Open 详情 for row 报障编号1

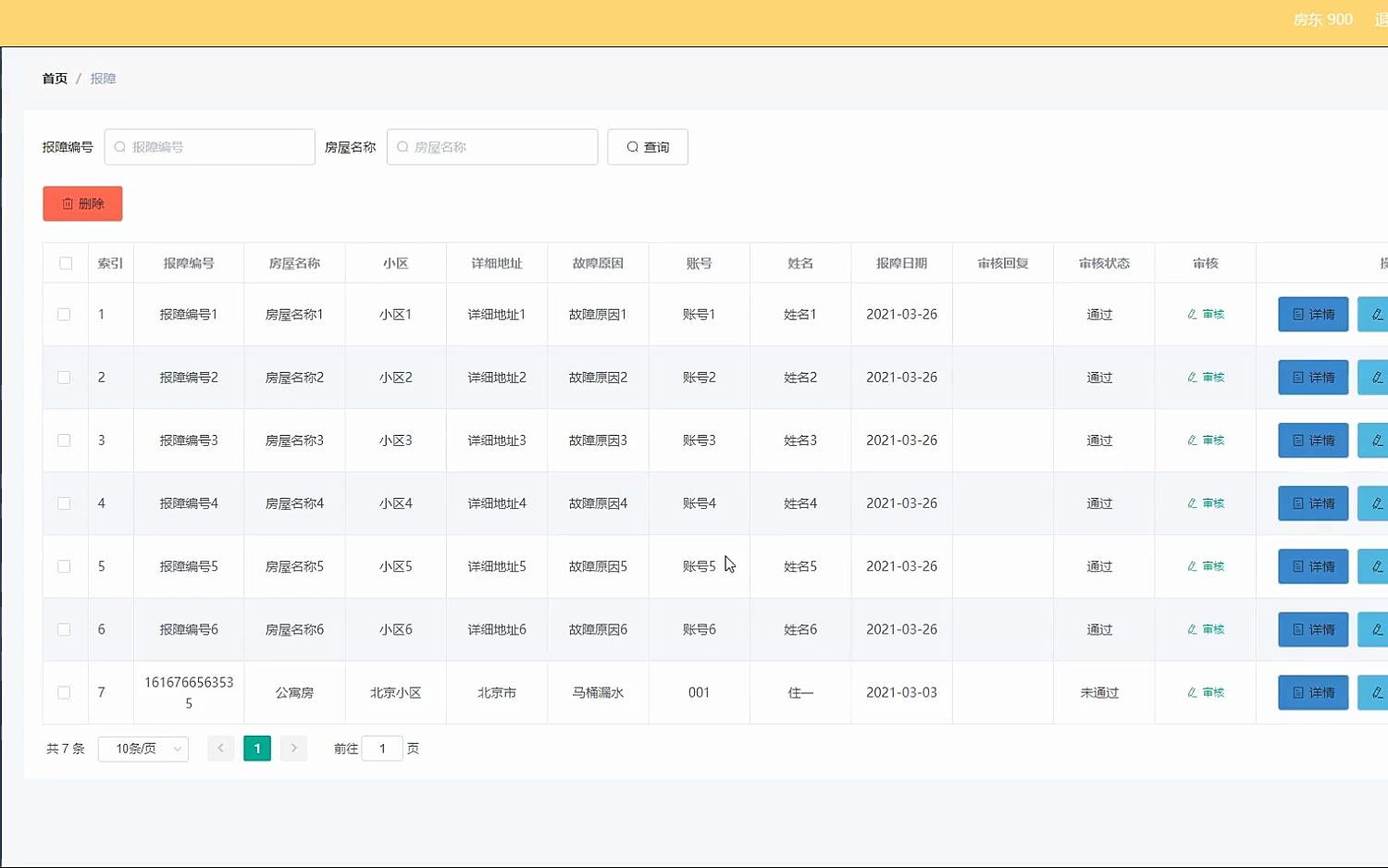(x=1313, y=315)
